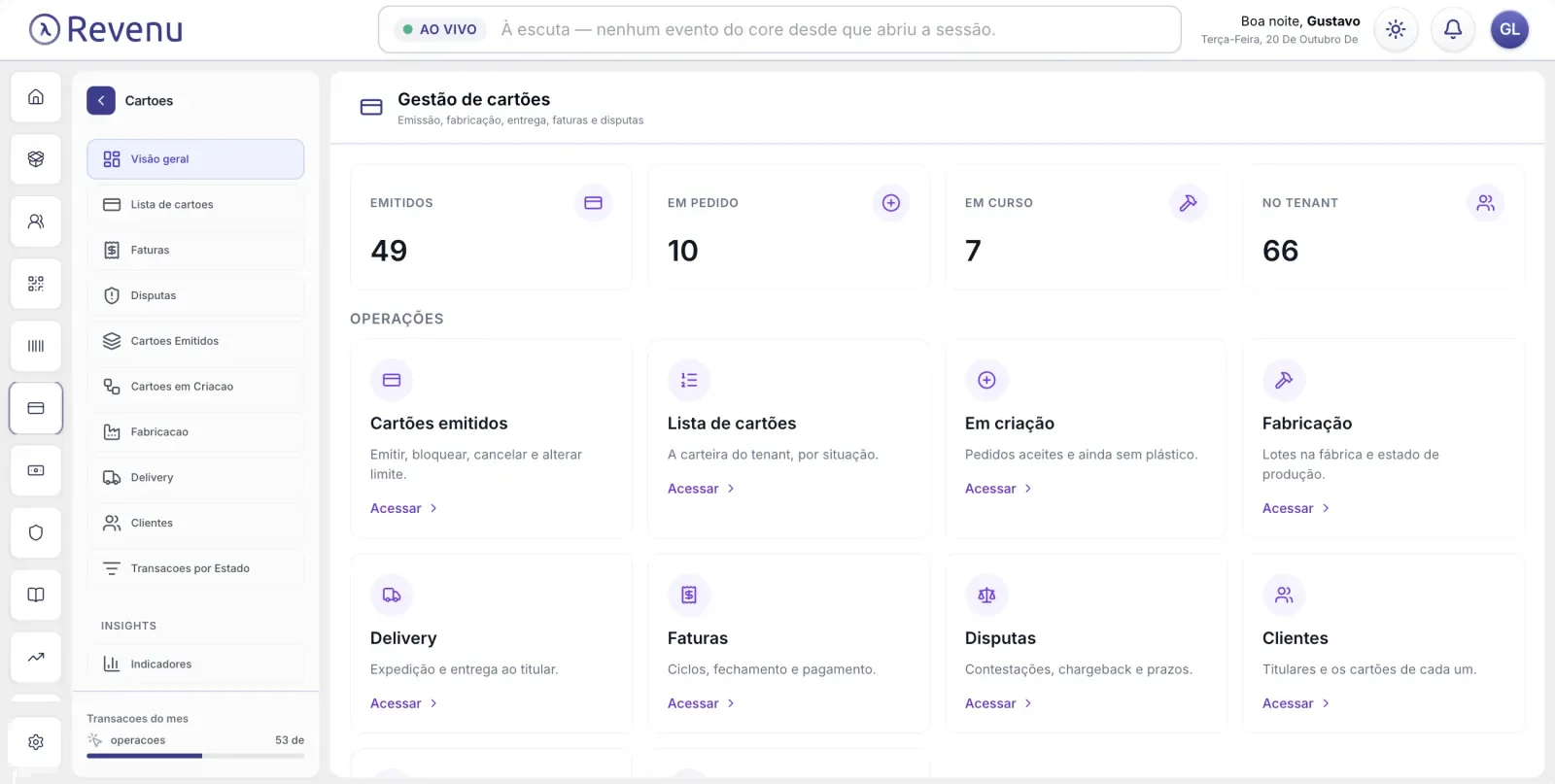Open Fabricacao sidebar item
Viewport: 1555px width, 784px height.
195,432
